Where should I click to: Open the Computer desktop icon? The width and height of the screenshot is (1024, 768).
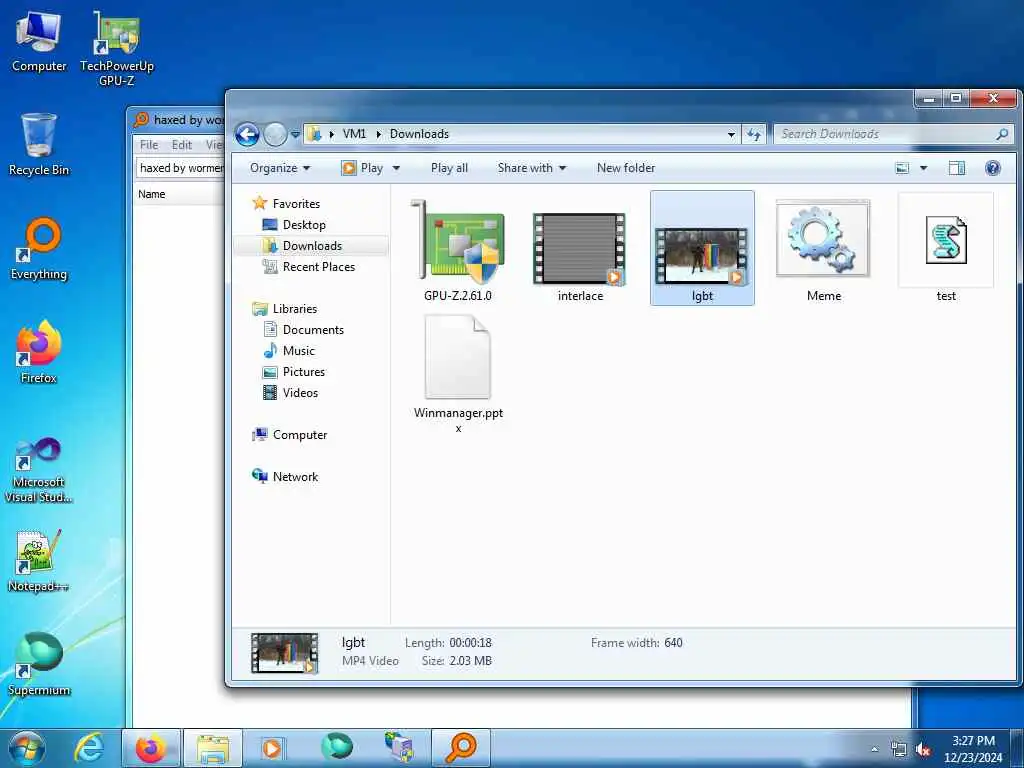[39, 40]
